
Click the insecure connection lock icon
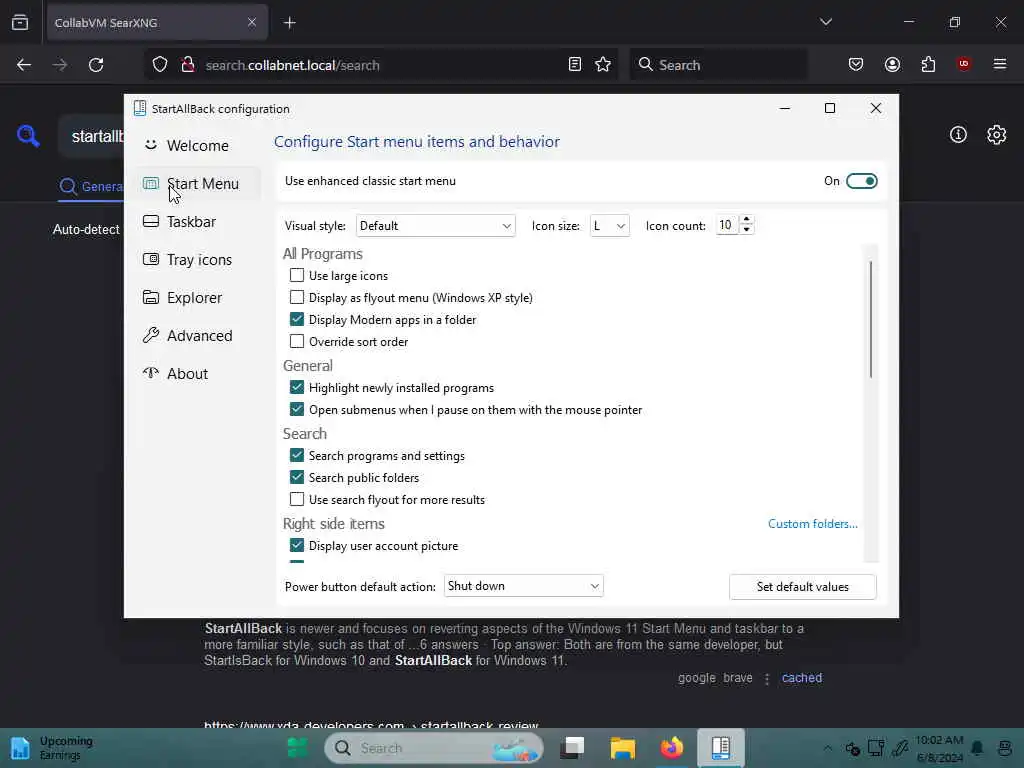pos(187,65)
